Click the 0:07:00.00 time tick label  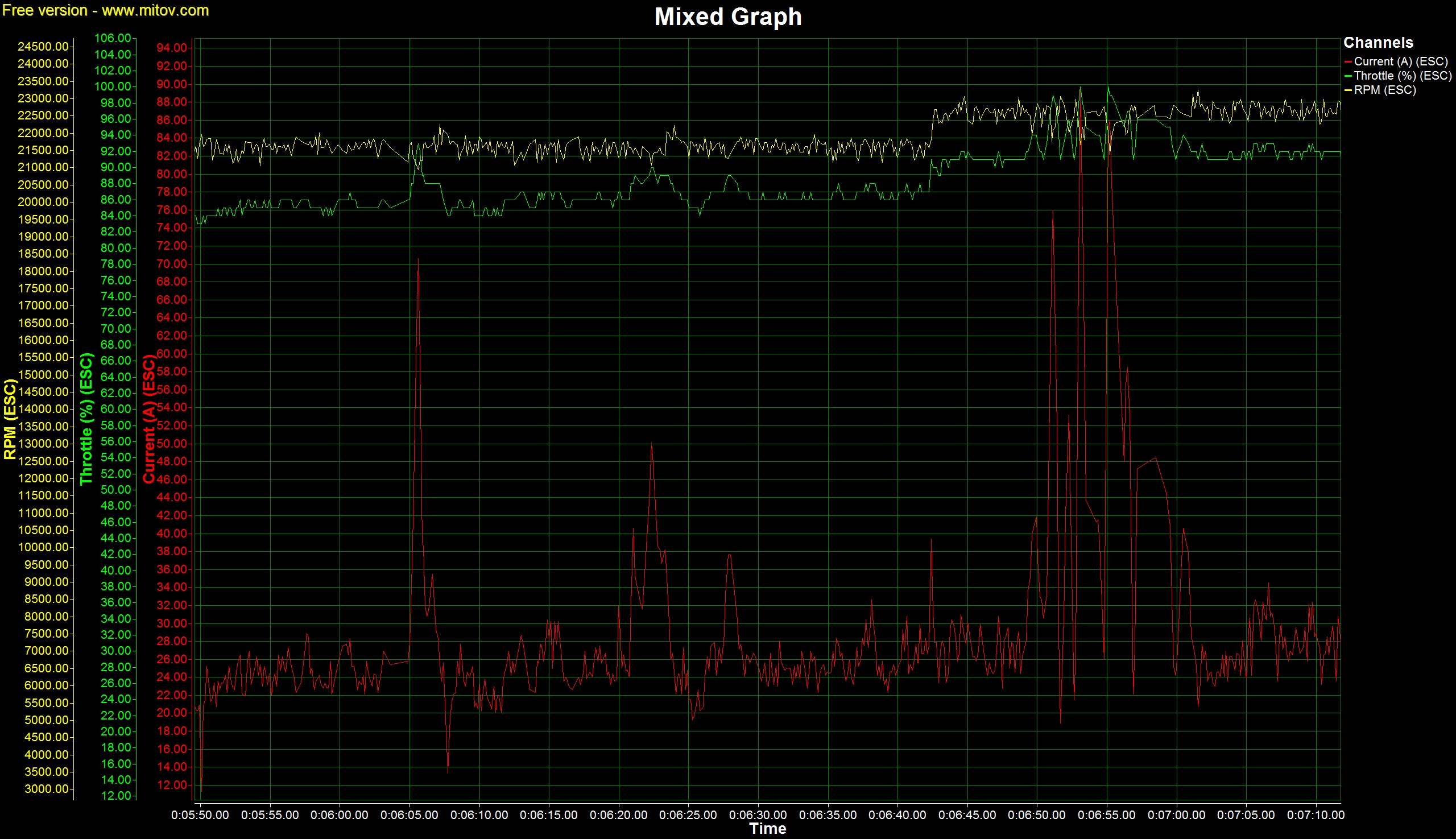tap(1176, 815)
